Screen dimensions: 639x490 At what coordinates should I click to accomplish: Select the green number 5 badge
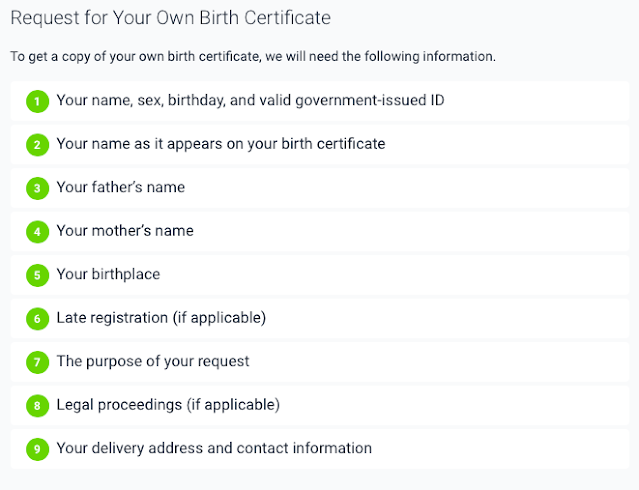tap(37, 275)
